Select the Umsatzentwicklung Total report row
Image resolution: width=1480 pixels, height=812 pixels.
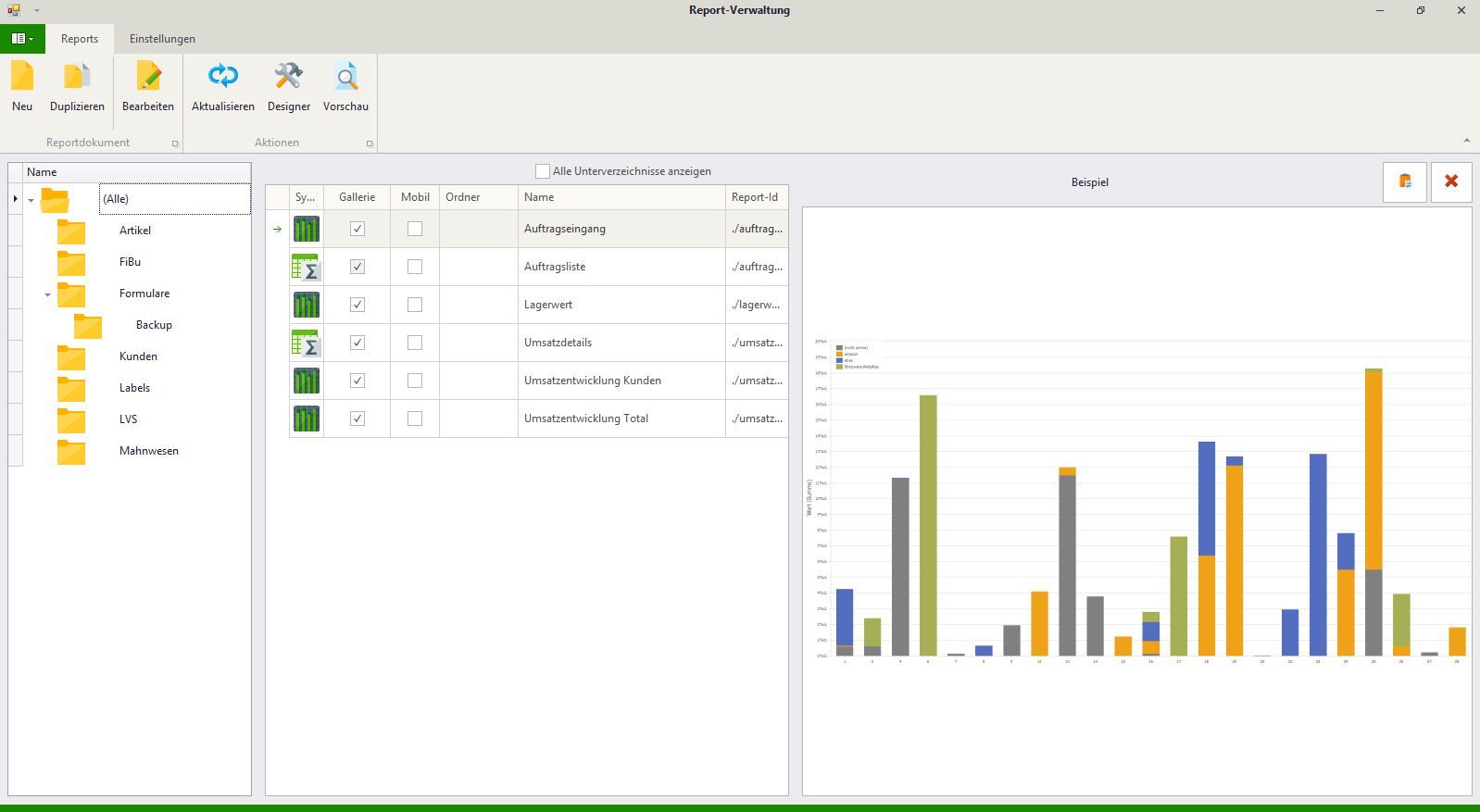click(585, 418)
